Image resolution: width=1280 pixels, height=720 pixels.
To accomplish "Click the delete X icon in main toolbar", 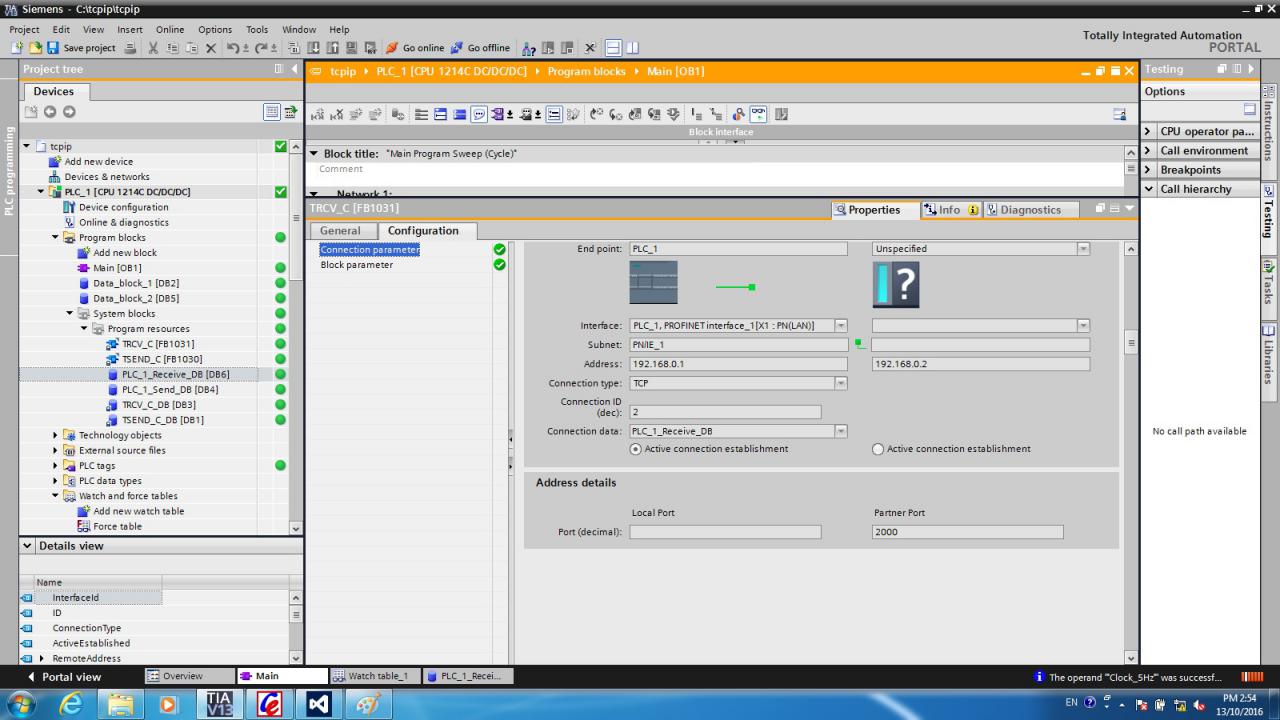I will [x=210, y=48].
